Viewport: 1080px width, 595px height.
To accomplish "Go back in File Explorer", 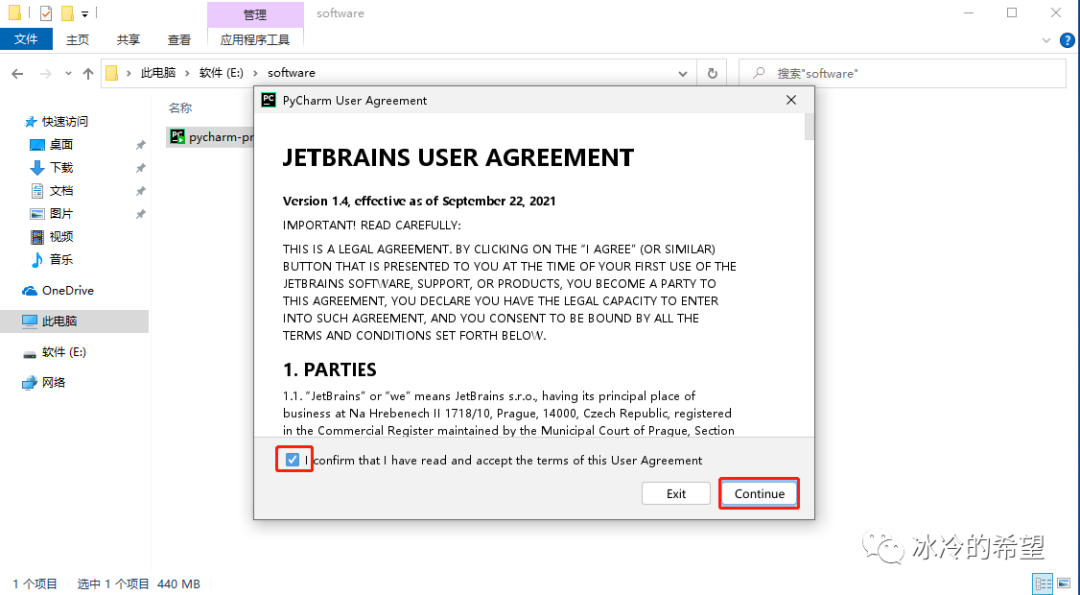I will click(x=18, y=74).
